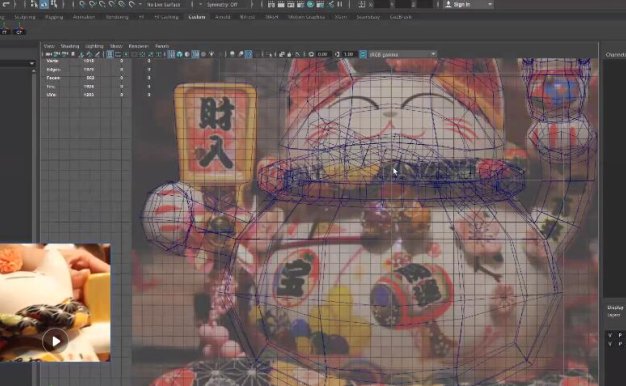The image size is (626, 386).
Task: Toggle textured display in viewport
Action: pyautogui.click(x=203, y=54)
